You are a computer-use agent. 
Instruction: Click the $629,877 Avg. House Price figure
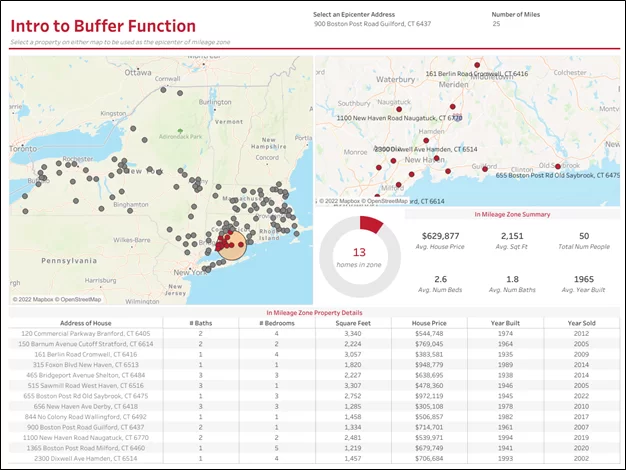tap(440, 236)
